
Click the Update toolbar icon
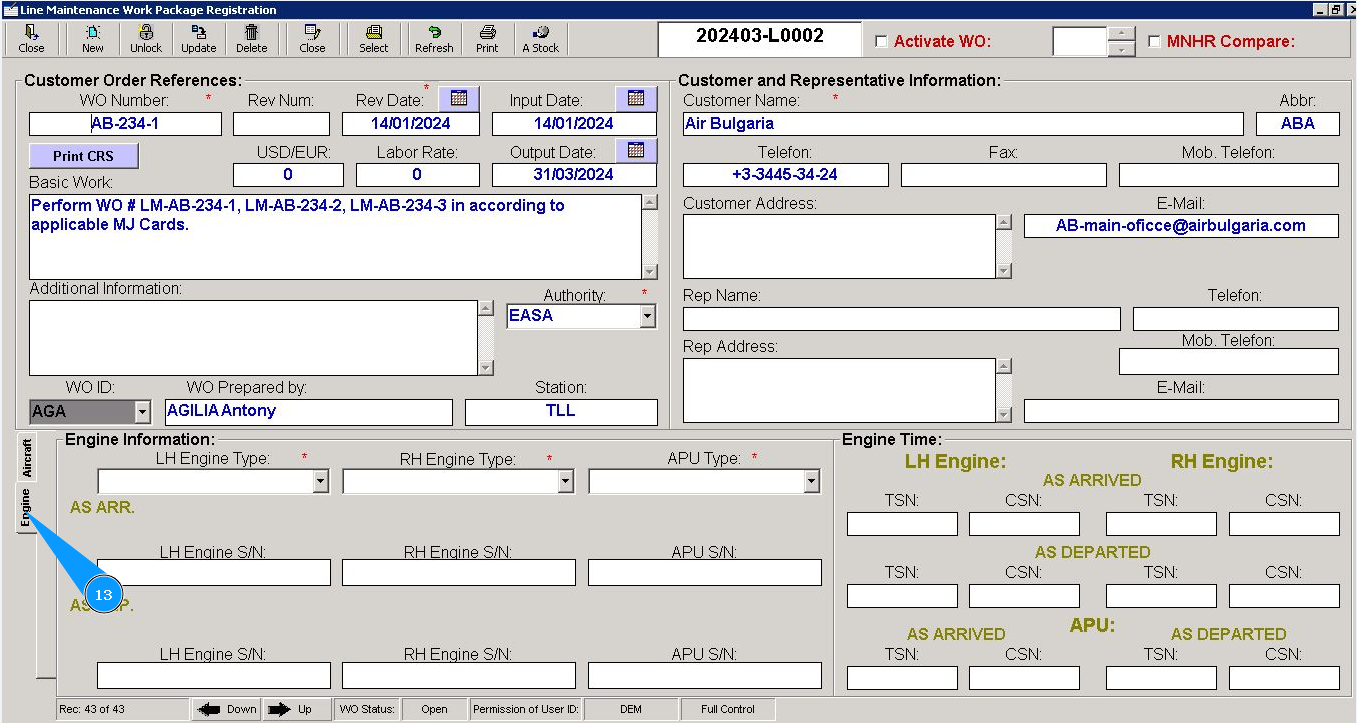198,38
